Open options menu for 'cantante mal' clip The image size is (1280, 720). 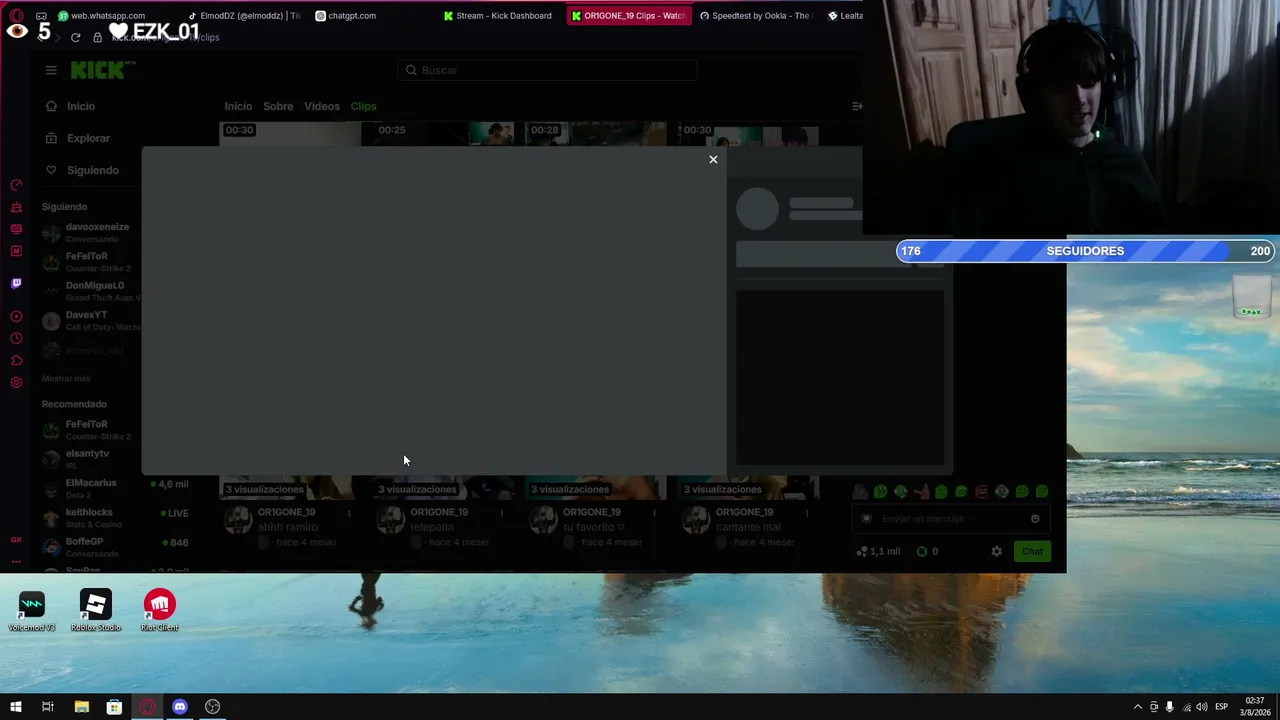(807, 513)
